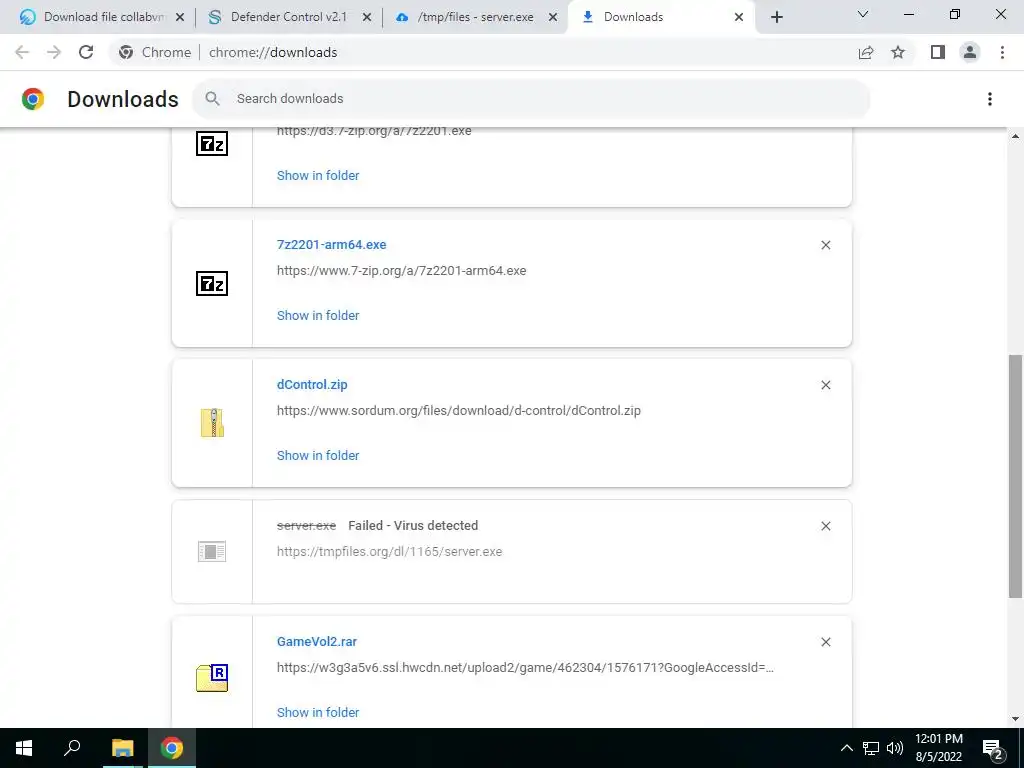Click the greyed file icon of server.exe

212,551
